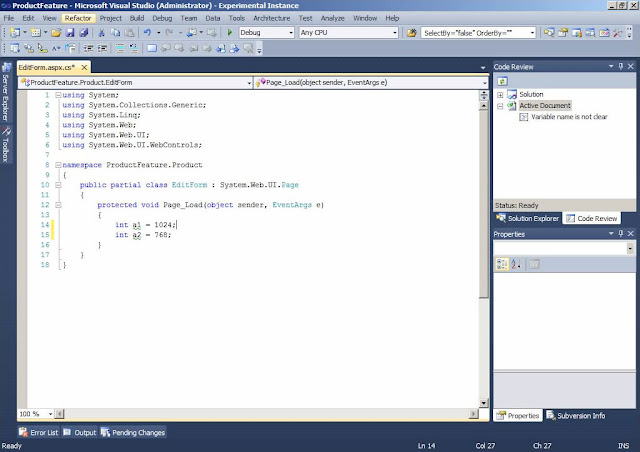Open the Refactor menu
Image resolution: width=640 pixels, height=452 pixels.
(x=78, y=18)
